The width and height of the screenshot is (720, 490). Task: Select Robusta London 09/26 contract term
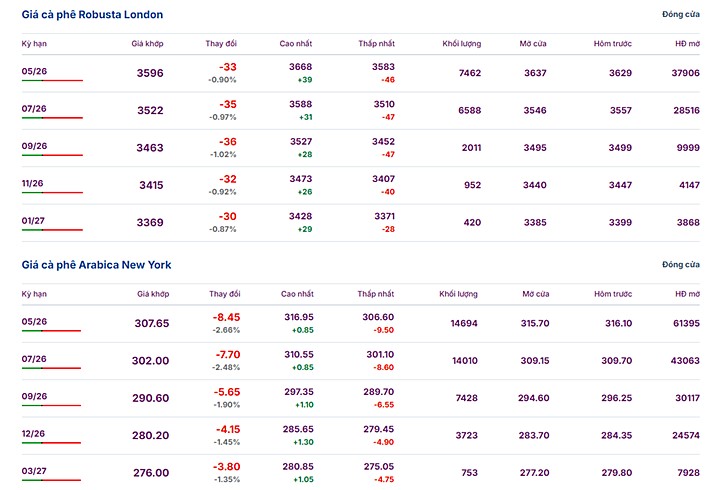(34, 146)
